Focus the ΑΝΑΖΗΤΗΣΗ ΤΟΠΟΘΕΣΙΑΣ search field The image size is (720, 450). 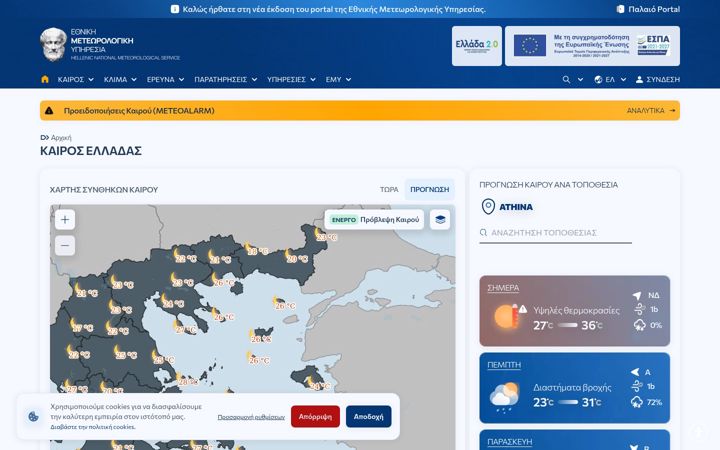click(x=556, y=233)
